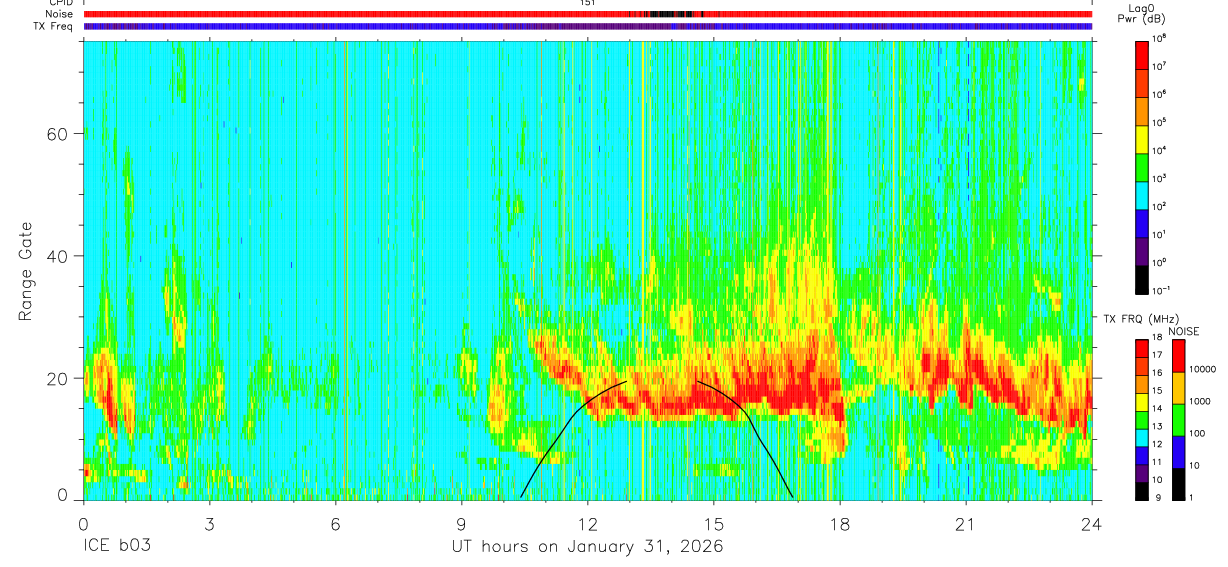Image resolution: width=1228 pixels, height=567 pixels.
Task: Click UT hours tick label '9'
Action: 461,523
